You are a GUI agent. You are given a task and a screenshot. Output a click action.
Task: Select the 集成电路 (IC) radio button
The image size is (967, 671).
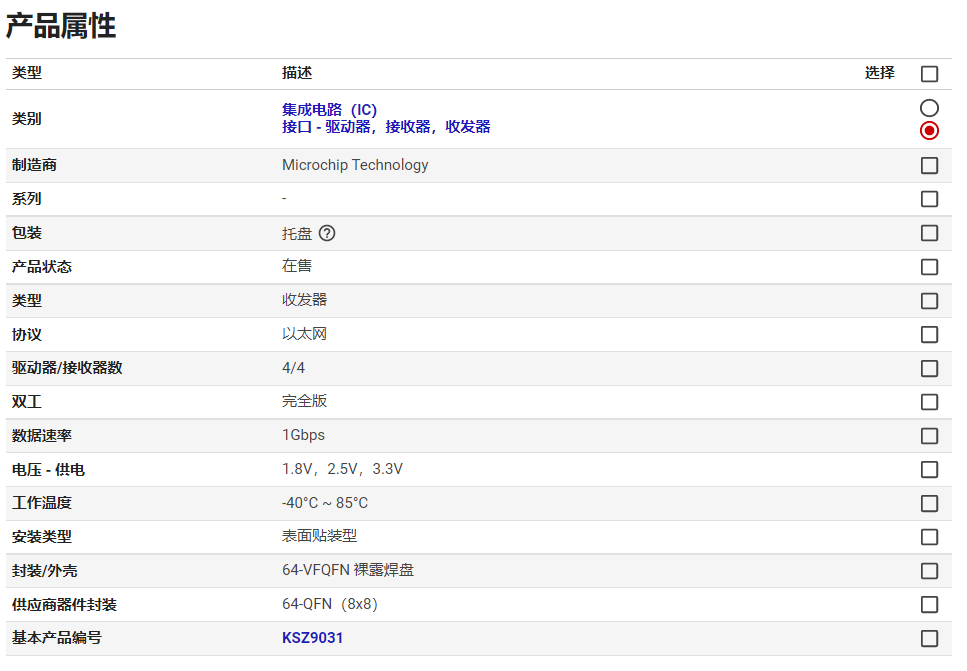tap(929, 108)
